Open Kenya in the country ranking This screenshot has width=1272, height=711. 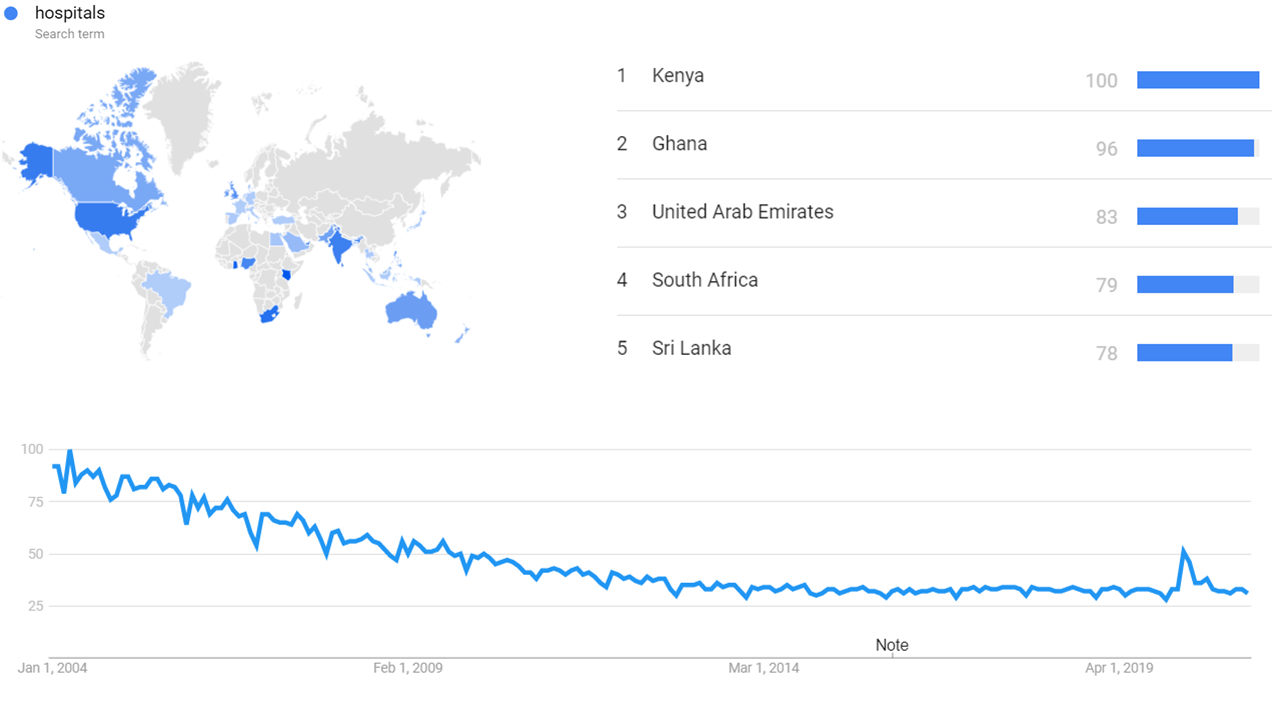pyautogui.click(x=678, y=76)
